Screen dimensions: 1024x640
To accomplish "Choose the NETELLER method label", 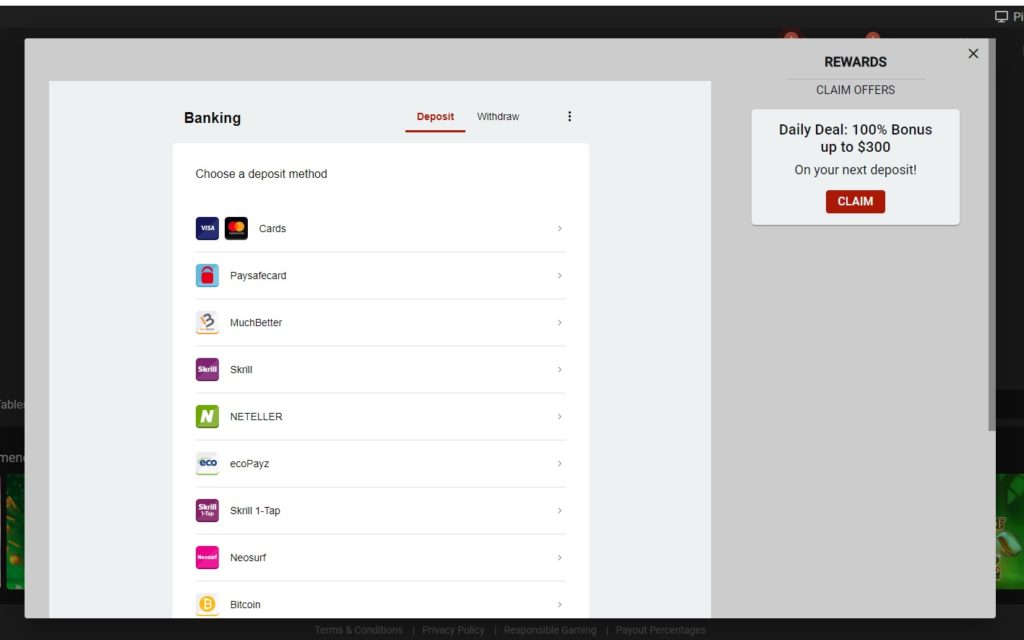I will click(x=256, y=417).
